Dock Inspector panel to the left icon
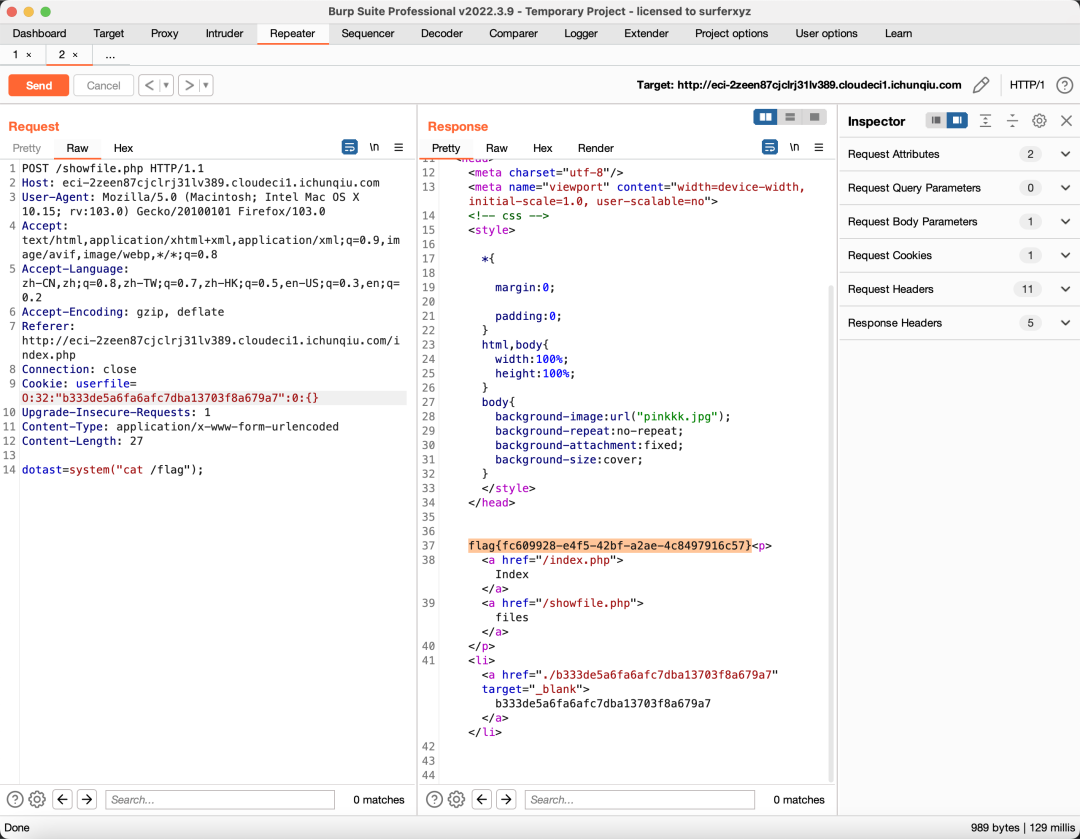Image resolution: width=1080 pixels, height=839 pixels. coord(935,121)
